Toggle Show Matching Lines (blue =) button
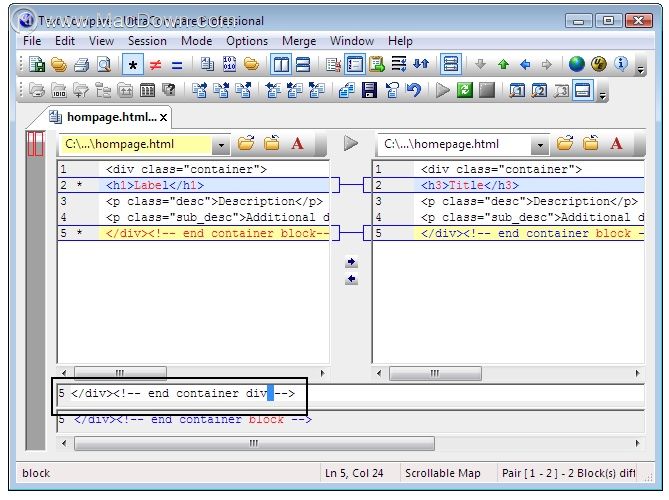Viewport: 669px width, 500px height. pos(177,65)
